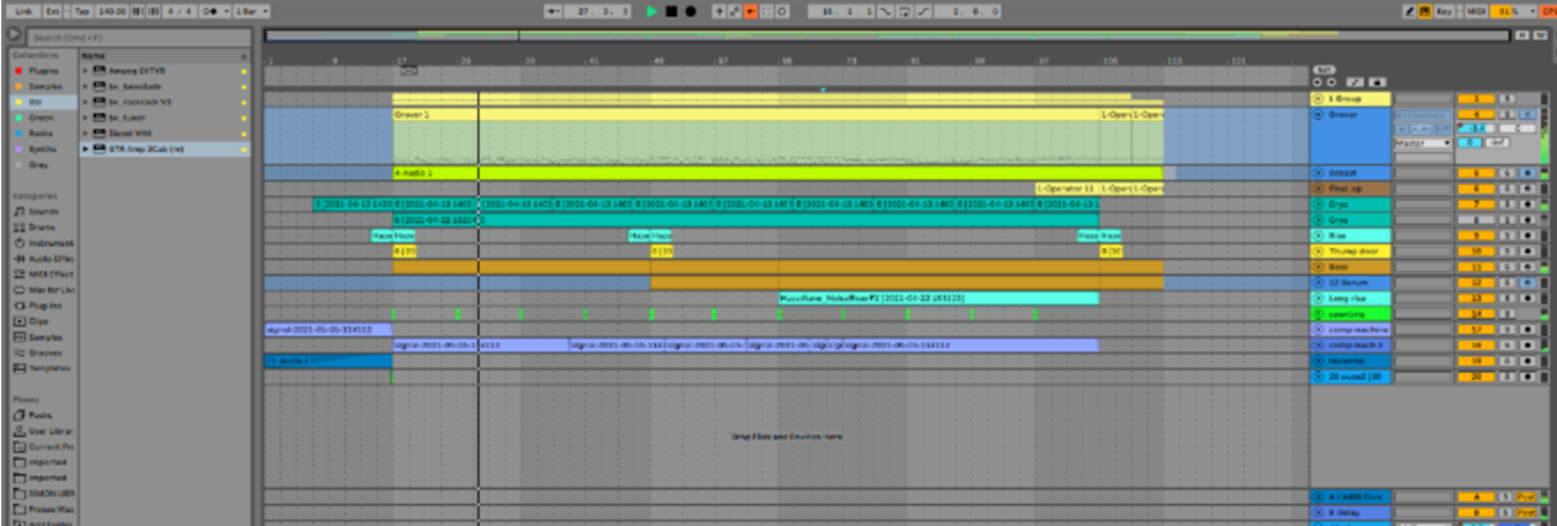This screenshot has width=1557, height=526.
Task: Open the User Library place
Action: tap(46, 430)
